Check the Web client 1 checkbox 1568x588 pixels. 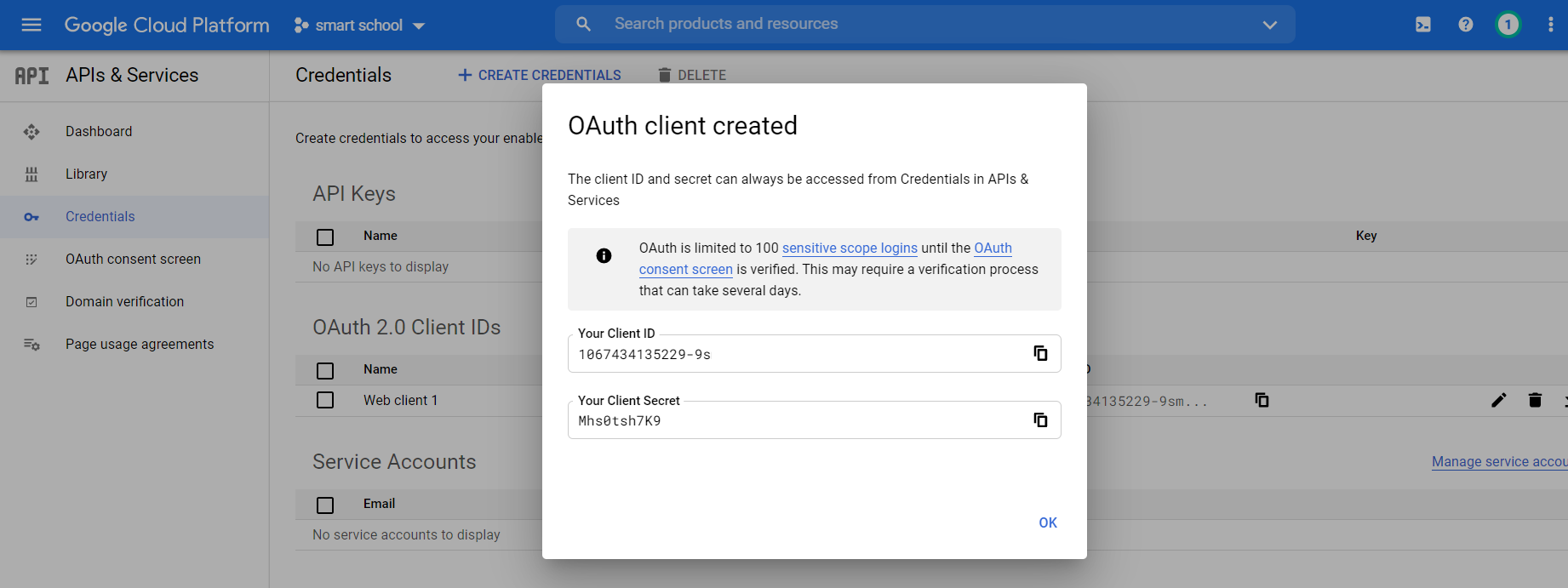pyautogui.click(x=325, y=400)
